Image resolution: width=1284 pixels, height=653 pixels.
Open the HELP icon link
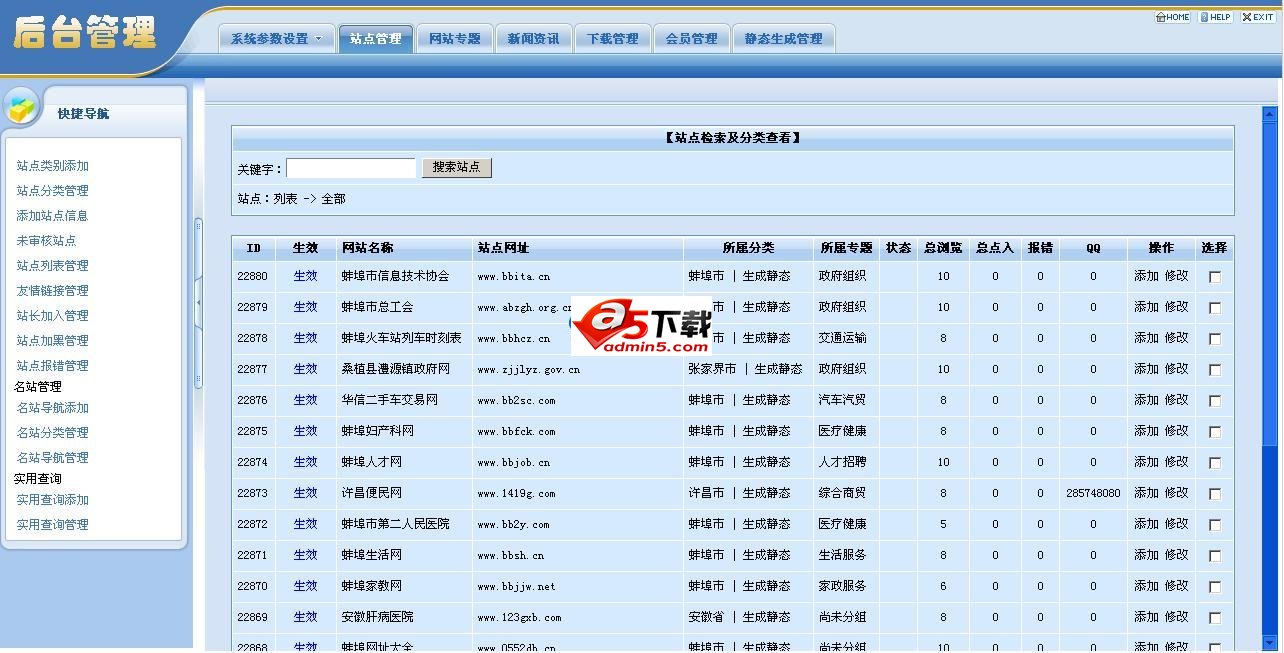pos(1216,17)
